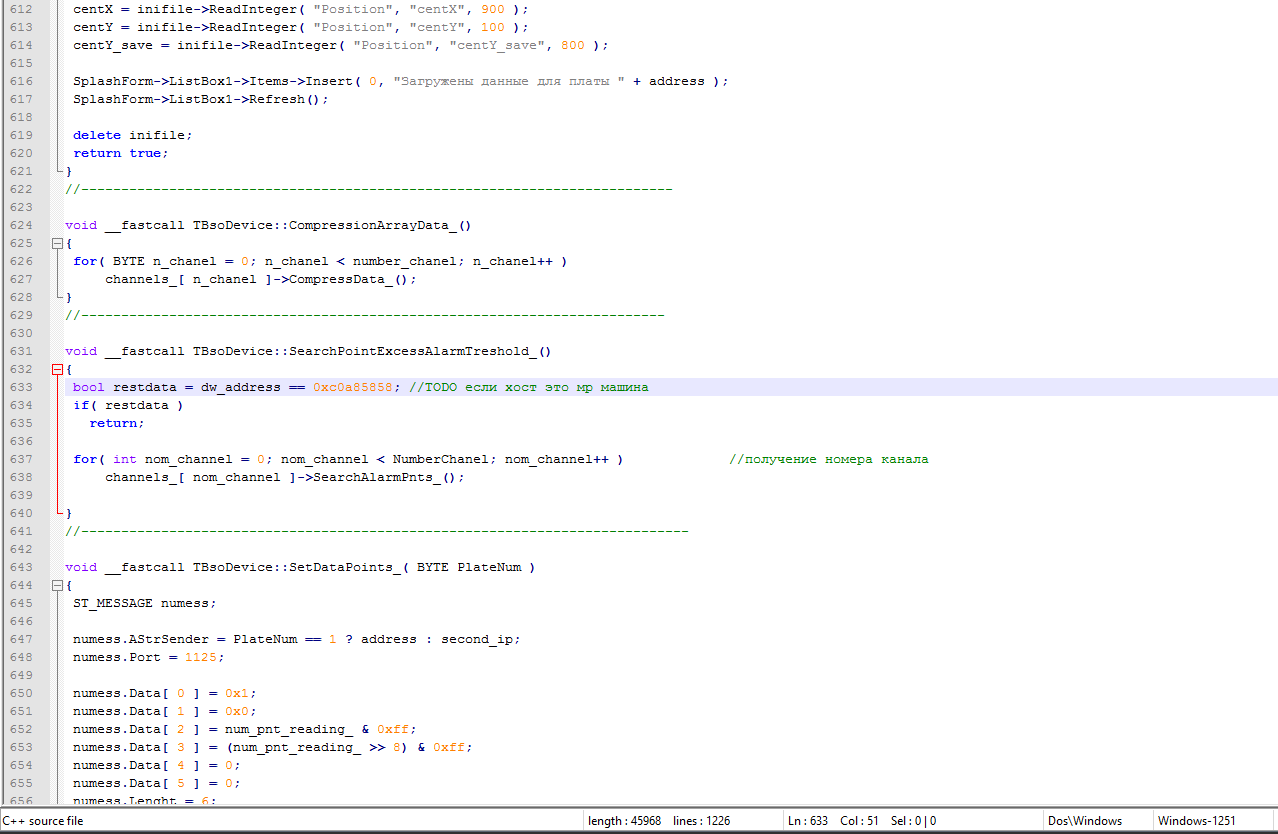1278x834 pixels.
Task: Click the 'Refresh()' call on line 617
Action: [285, 99]
